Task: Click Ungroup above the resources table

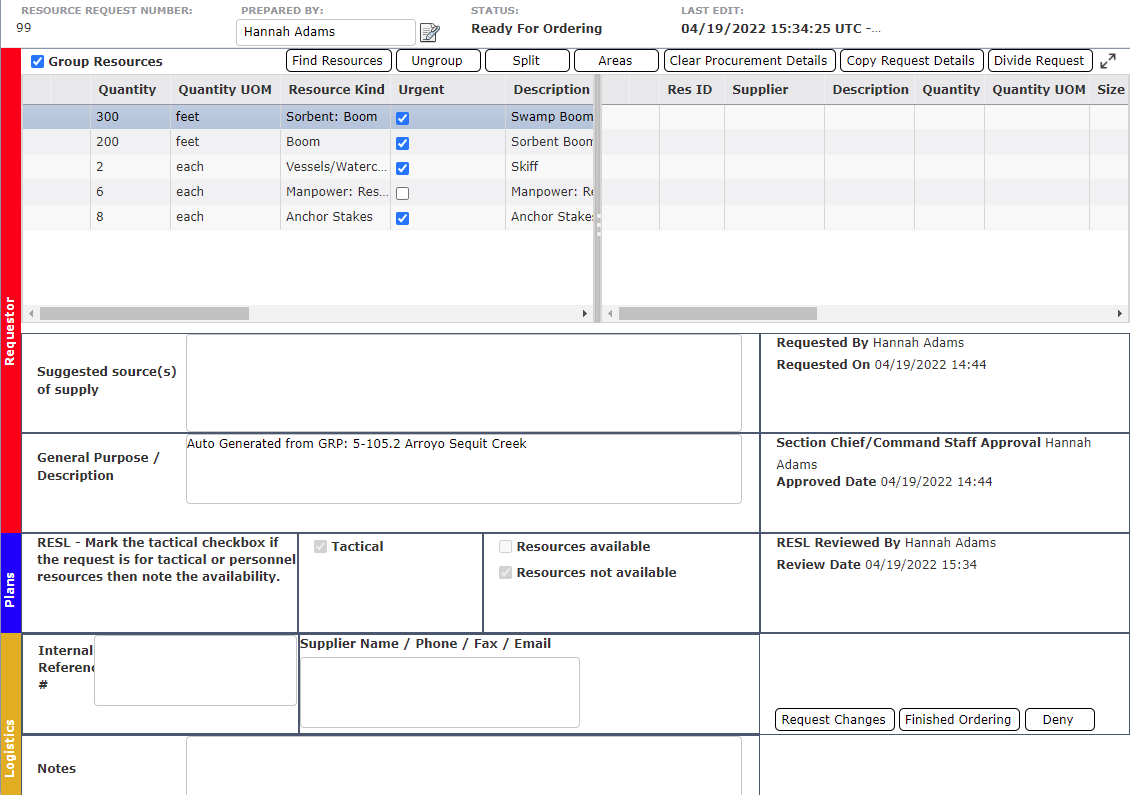Action: (x=438, y=60)
